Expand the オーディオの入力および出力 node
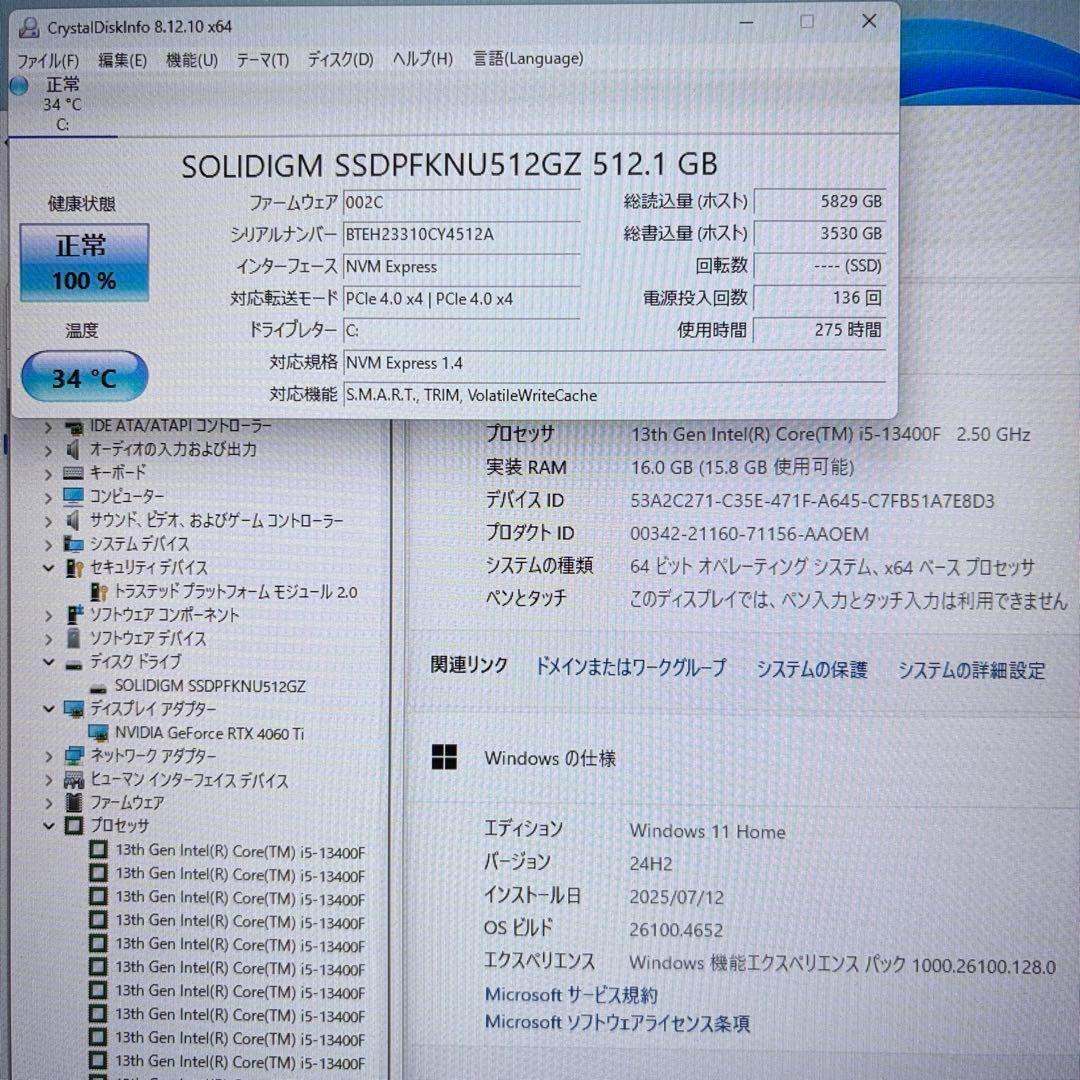The image size is (1080, 1080). [48, 451]
